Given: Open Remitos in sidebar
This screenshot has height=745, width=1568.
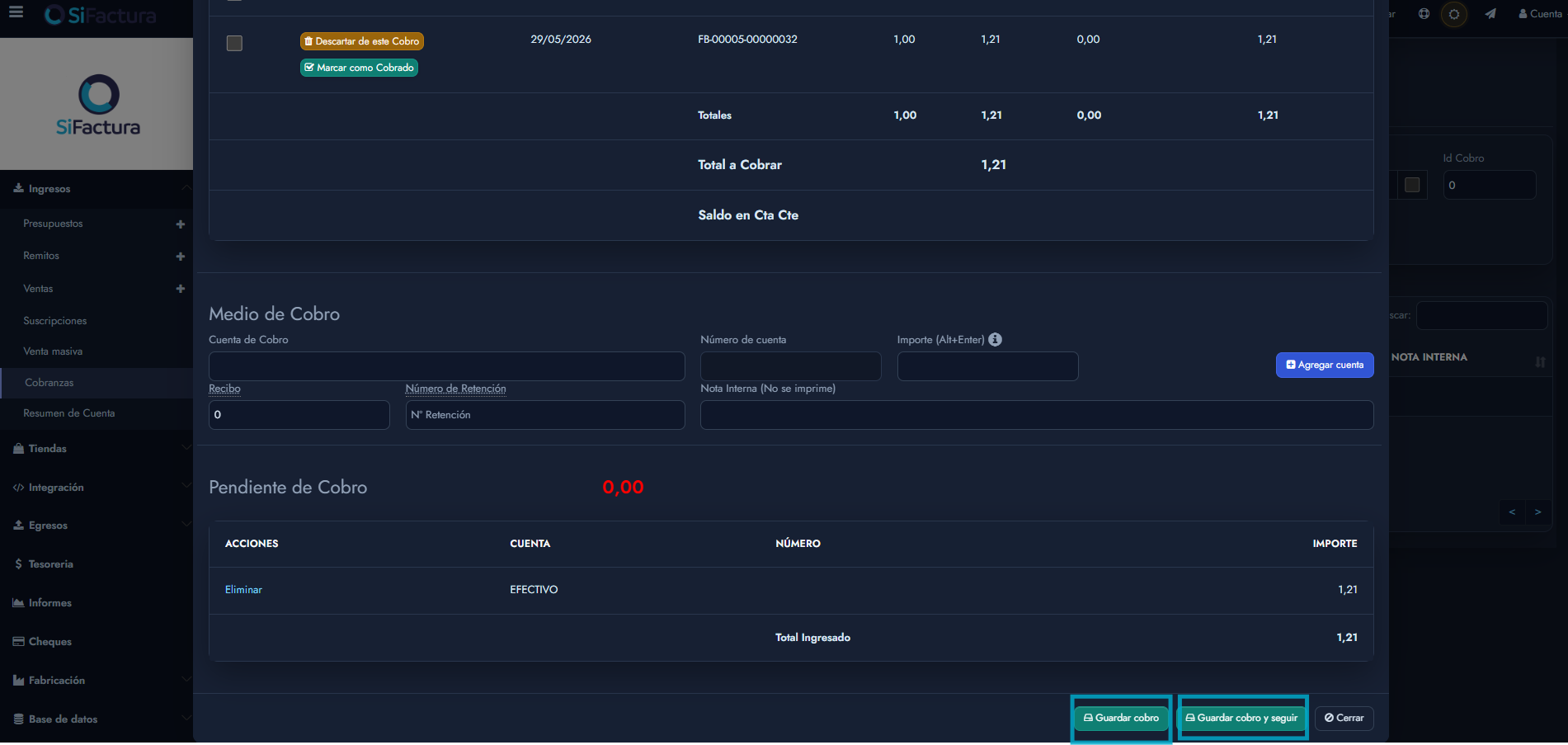Looking at the screenshot, I should (x=41, y=256).
